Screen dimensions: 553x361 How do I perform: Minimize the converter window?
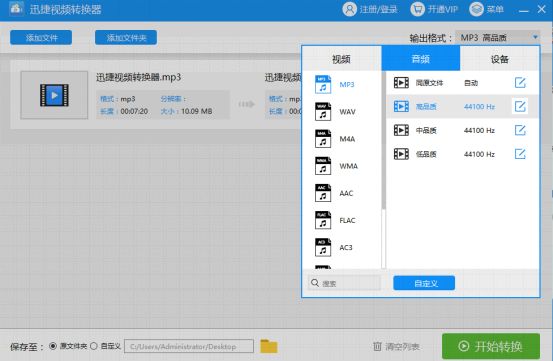pos(524,11)
